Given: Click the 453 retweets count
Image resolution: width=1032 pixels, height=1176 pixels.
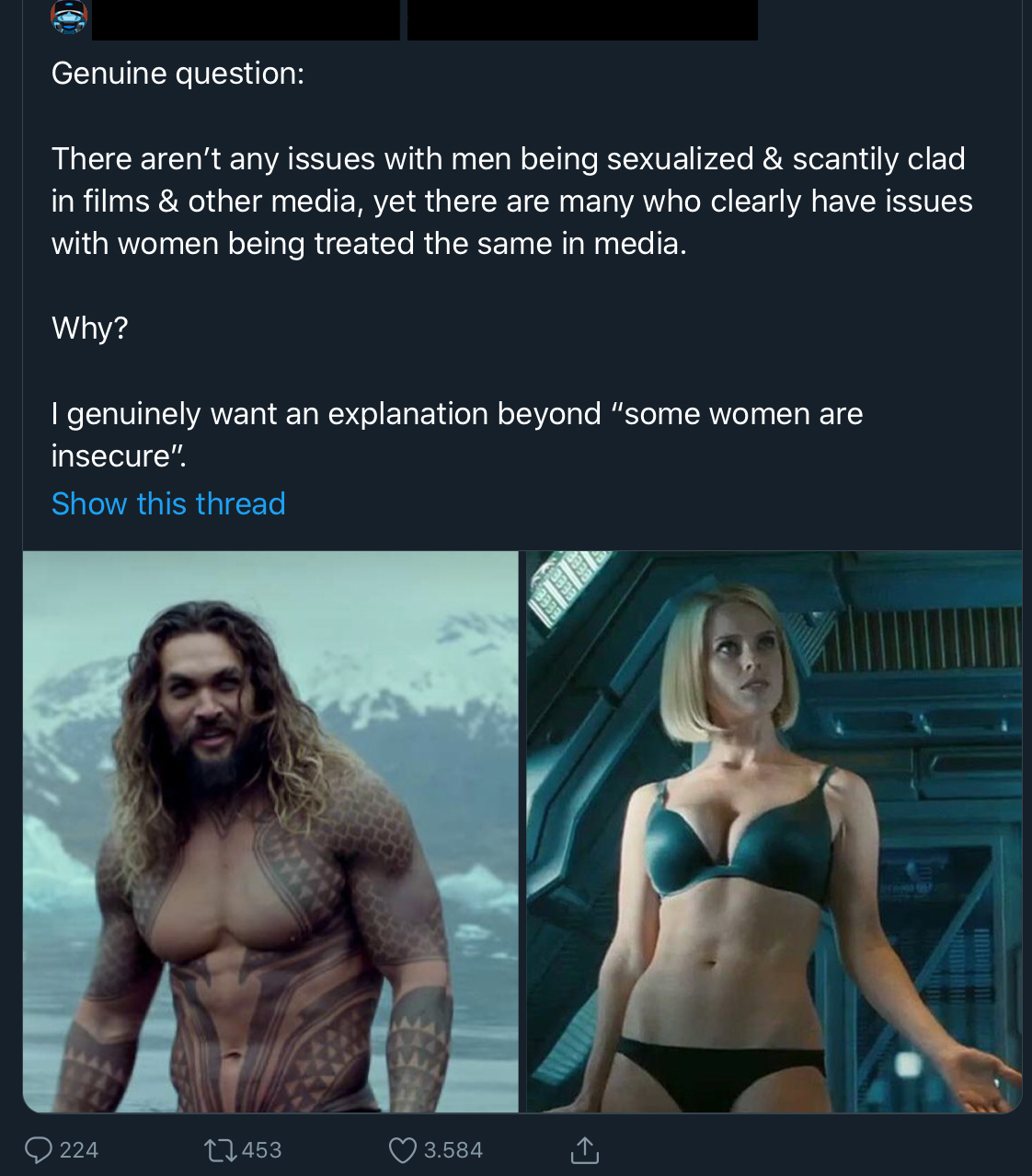Looking at the screenshot, I should (x=262, y=1149).
